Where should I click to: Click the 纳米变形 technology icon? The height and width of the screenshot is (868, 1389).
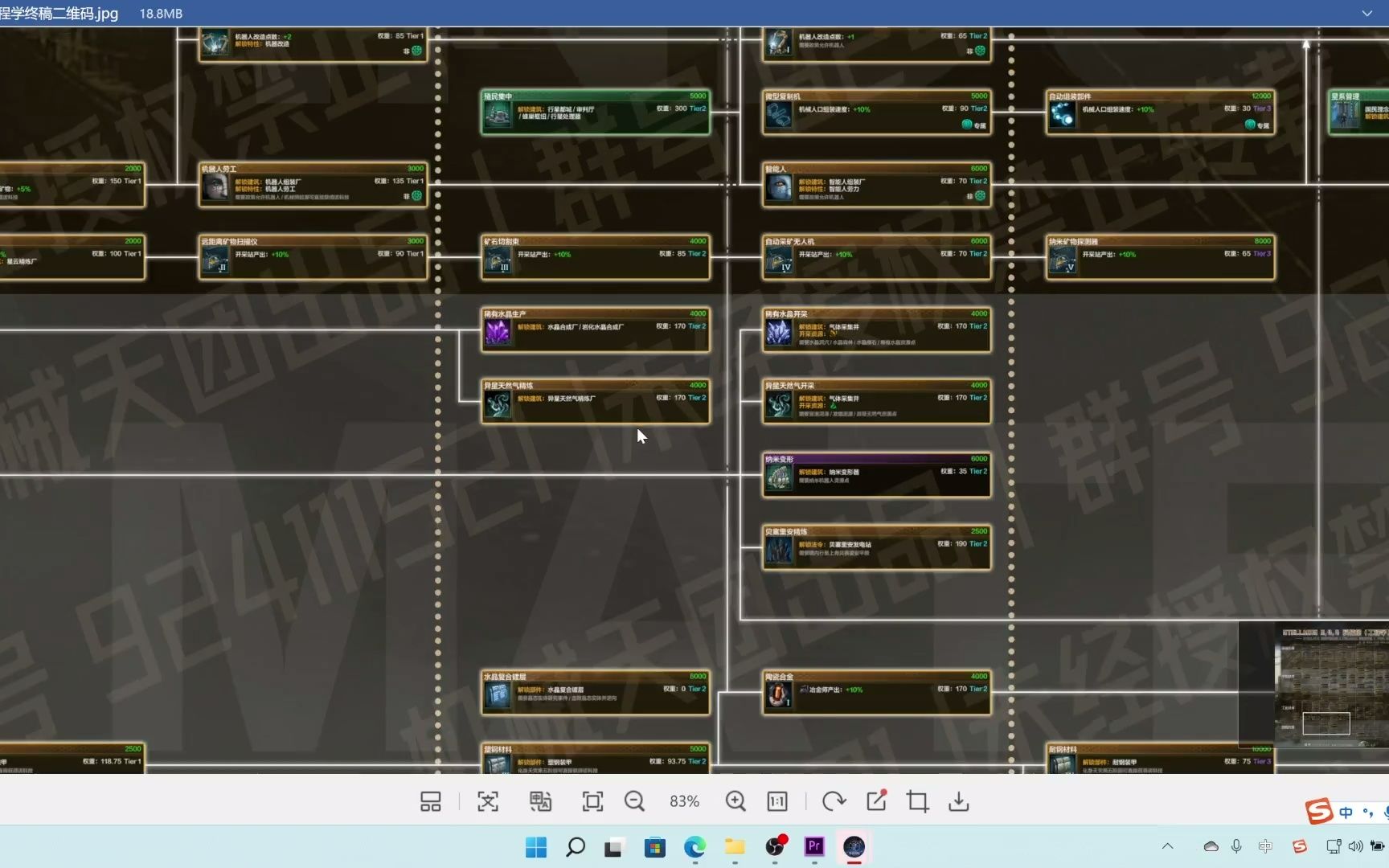pyautogui.click(x=778, y=478)
